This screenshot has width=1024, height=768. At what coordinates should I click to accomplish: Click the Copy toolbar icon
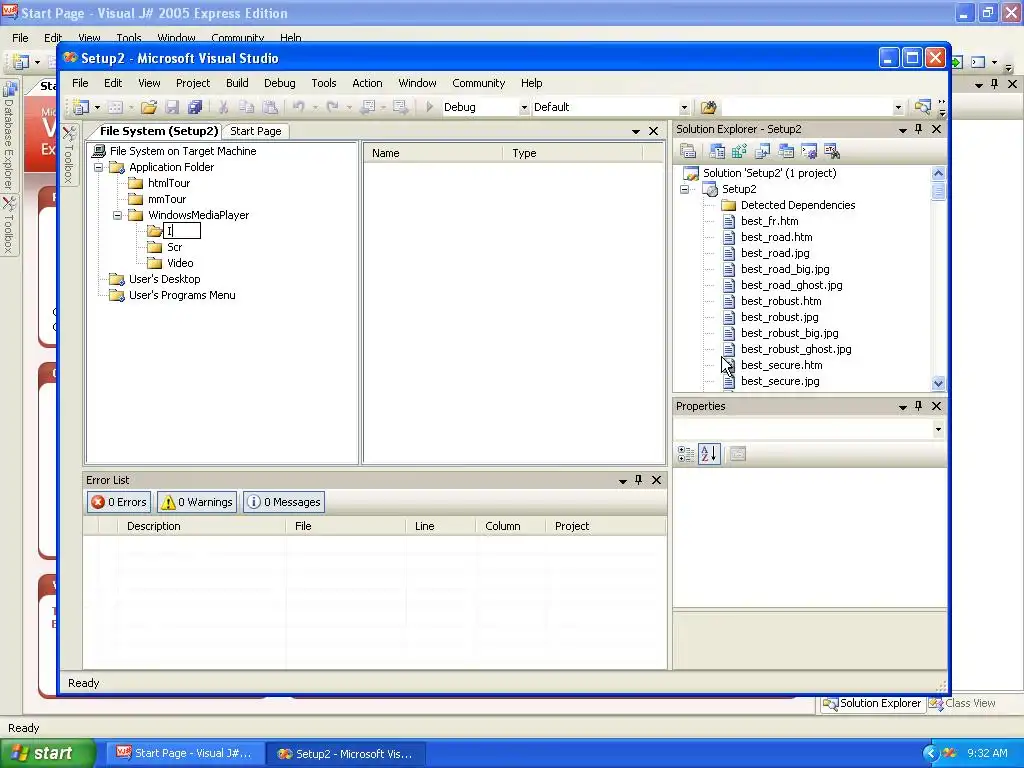(246, 107)
